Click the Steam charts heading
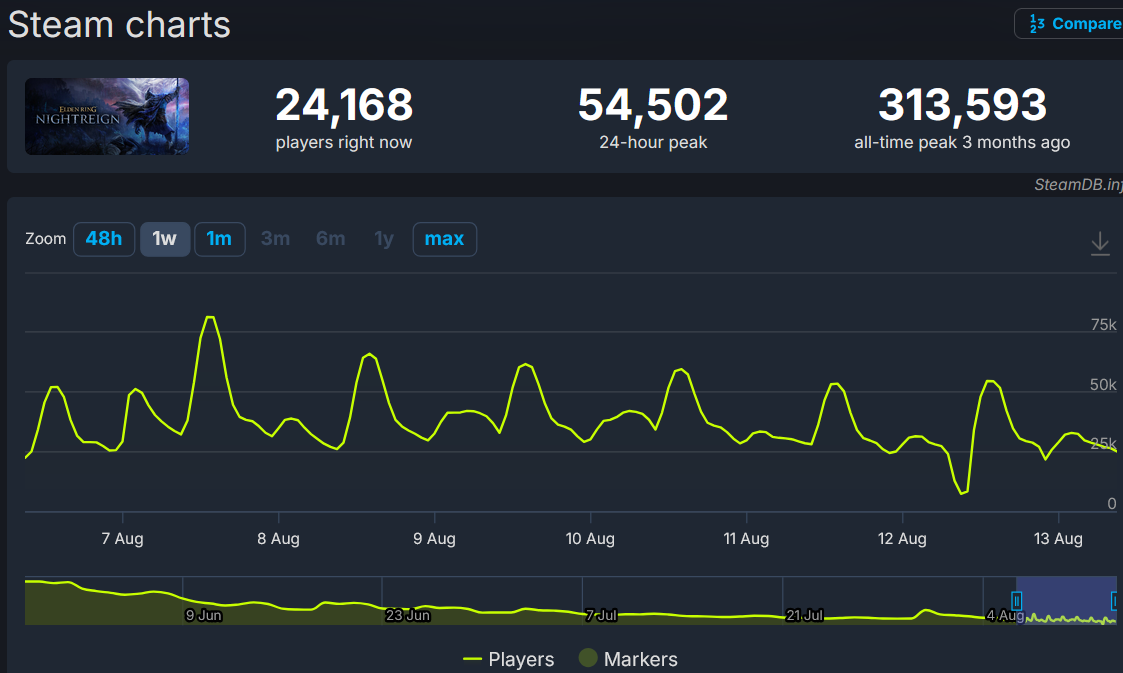The image size is (1123, 673). click(x=119, y=24)
